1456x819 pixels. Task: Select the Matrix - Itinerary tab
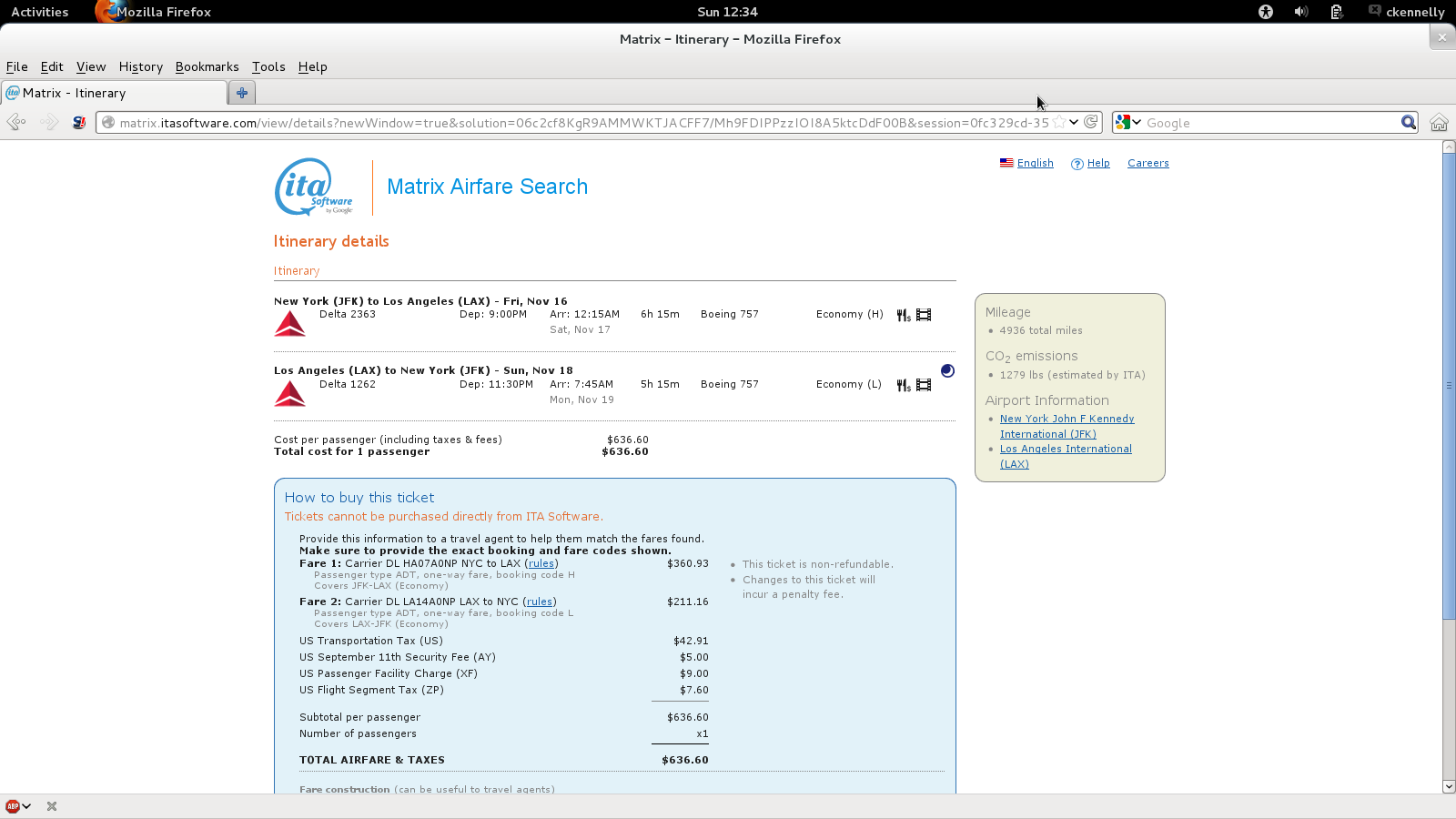coord(114,93)
